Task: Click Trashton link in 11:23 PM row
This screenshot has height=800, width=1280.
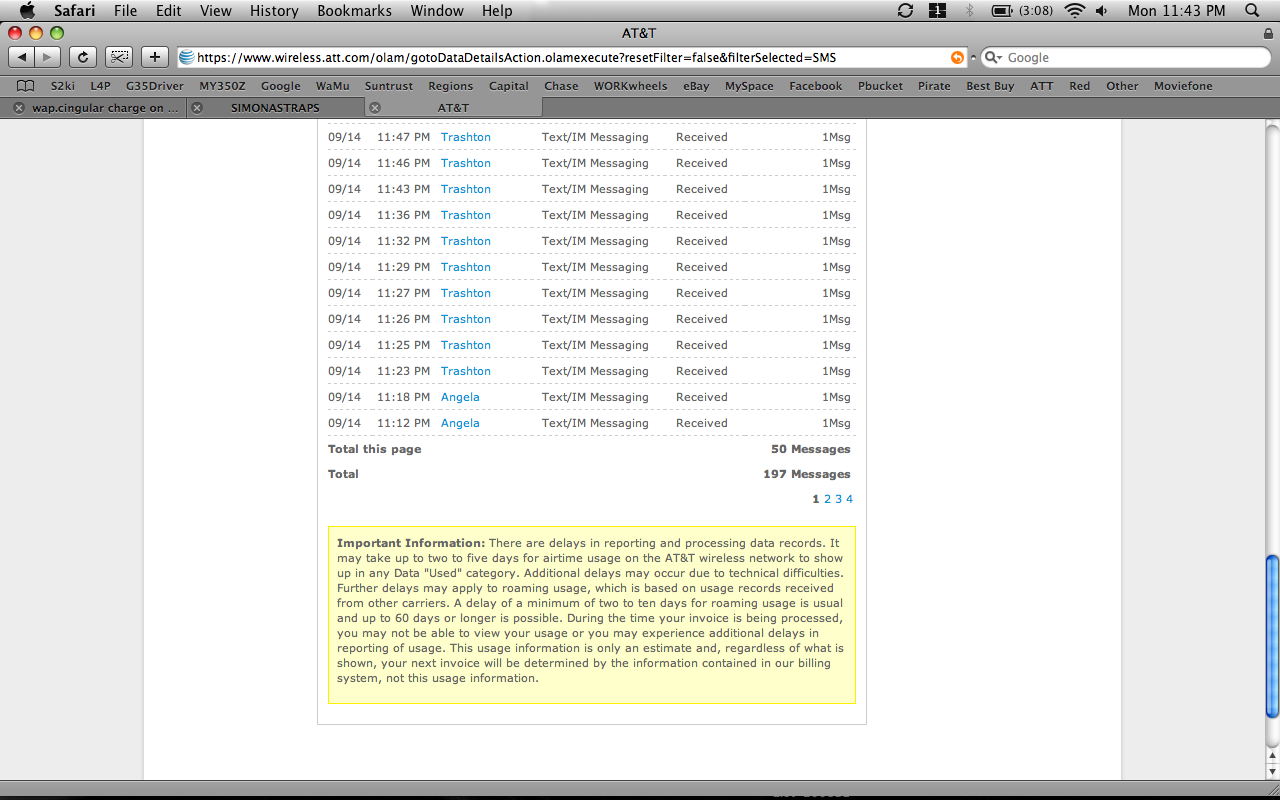Action: 466,371
